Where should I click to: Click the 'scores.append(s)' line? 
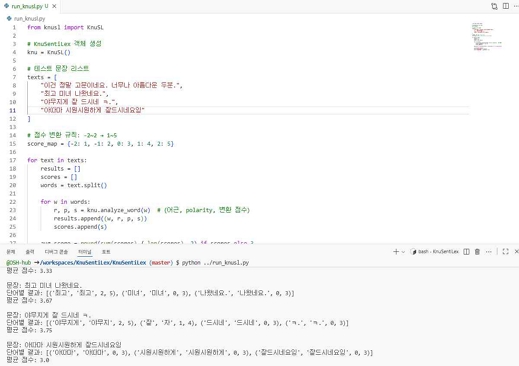click(x=80, y=227)
